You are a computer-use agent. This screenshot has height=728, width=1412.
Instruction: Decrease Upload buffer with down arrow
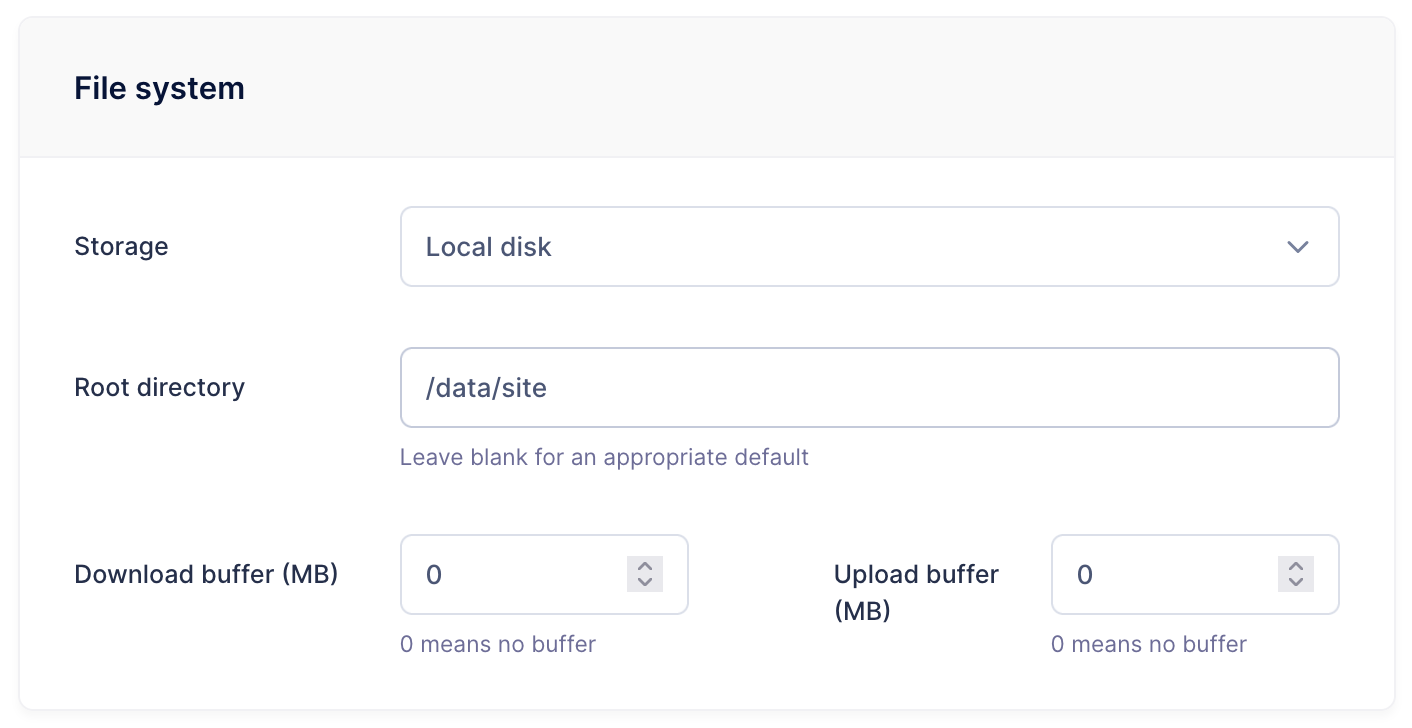(x=1296, y=583)
